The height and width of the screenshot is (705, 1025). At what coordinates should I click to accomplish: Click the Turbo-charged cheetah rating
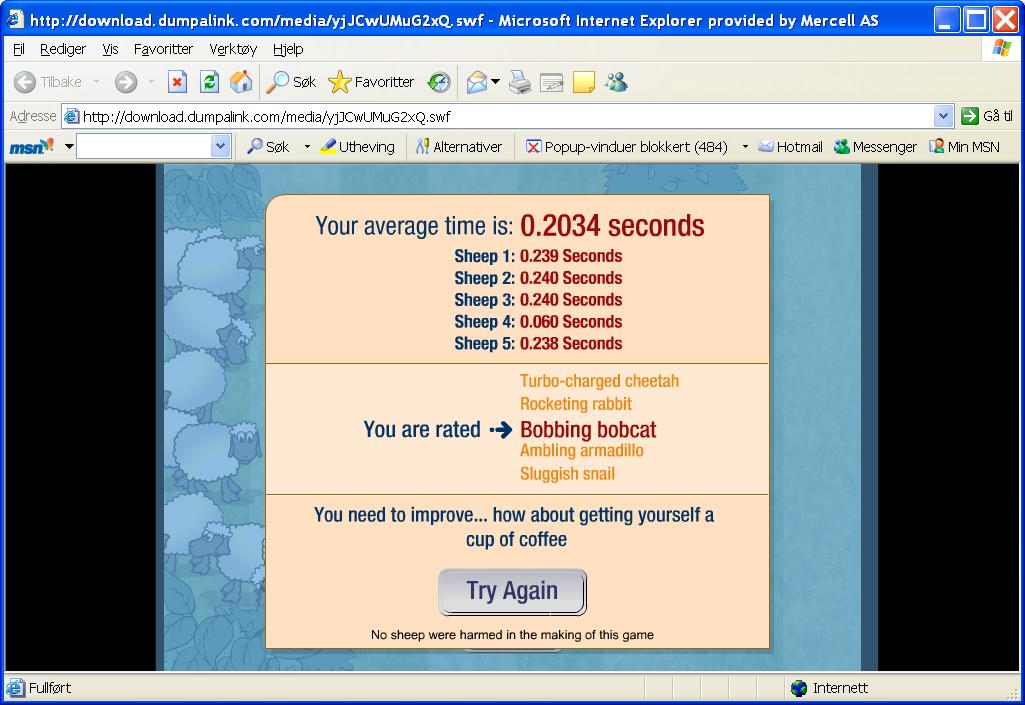pos(599,381)
